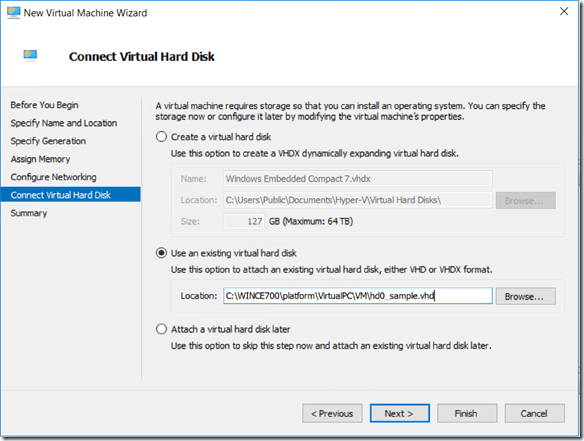Click the 'skip this step now' description text

tap(331, 346)
